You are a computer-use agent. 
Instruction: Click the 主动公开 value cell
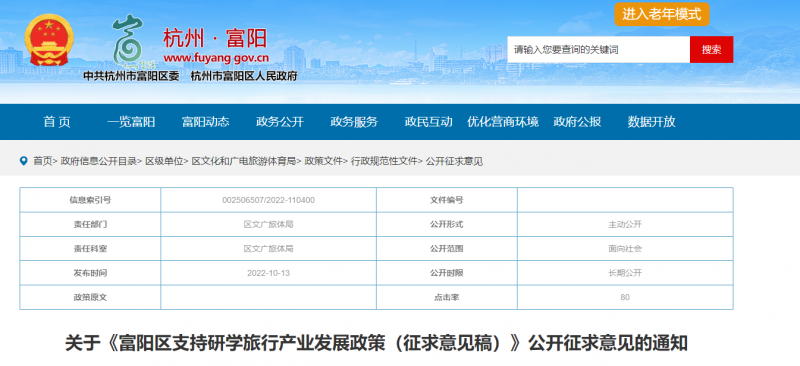tap(625, 224)
